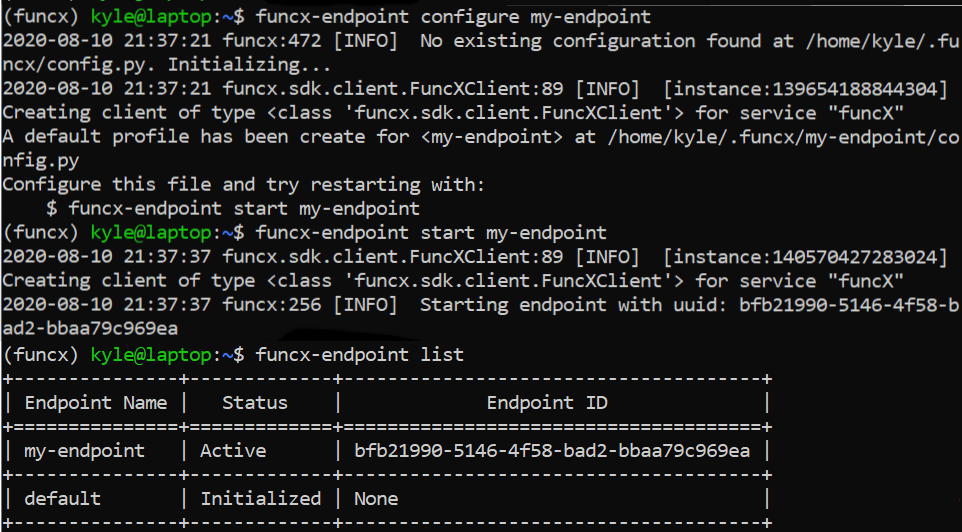Click 'Configure this file and try restarting' text
Screen dimensions: 962x532
click(210, 185)
